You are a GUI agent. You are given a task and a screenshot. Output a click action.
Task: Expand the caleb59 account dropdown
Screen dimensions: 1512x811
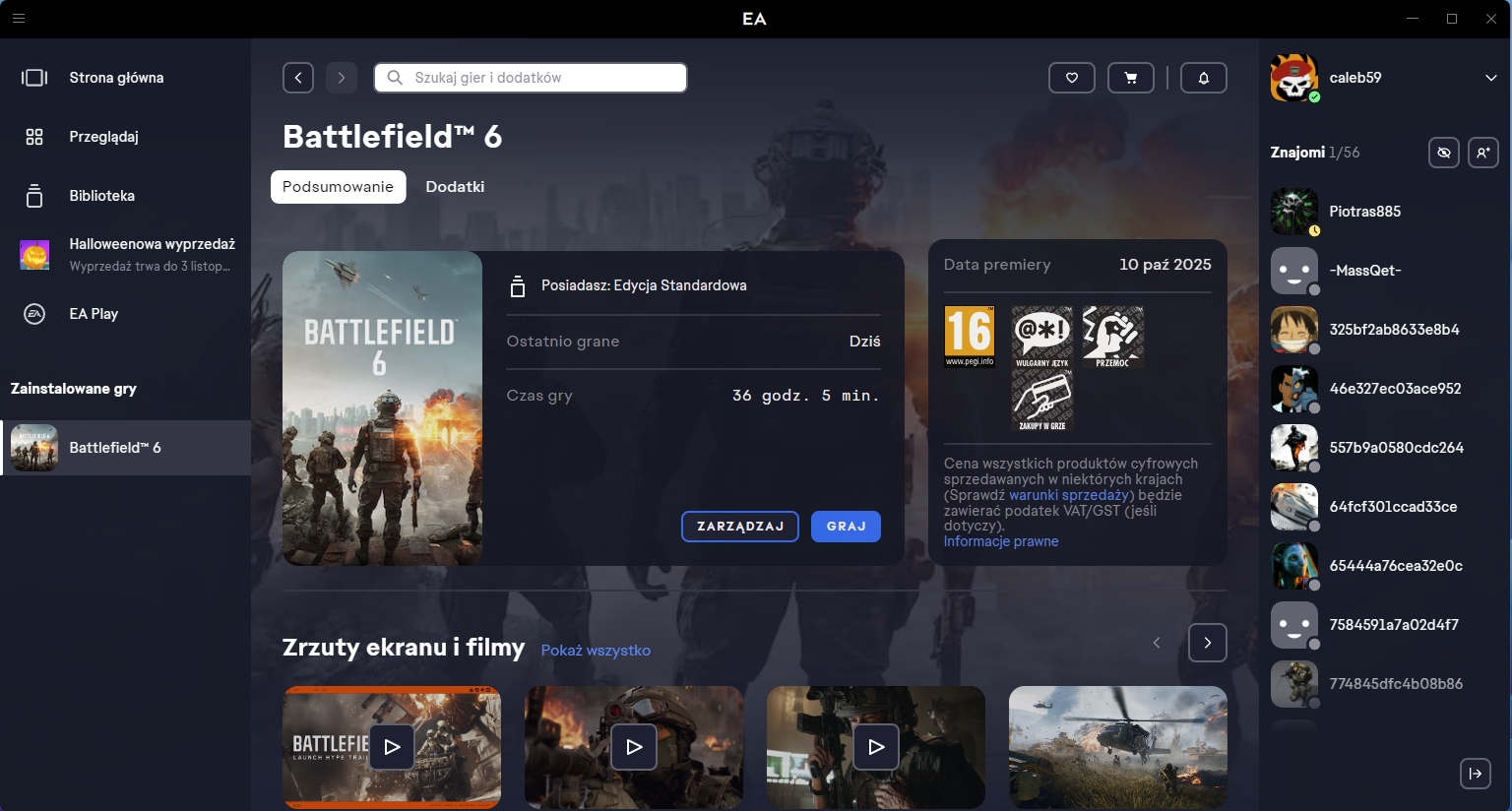tap(1490, 78)
